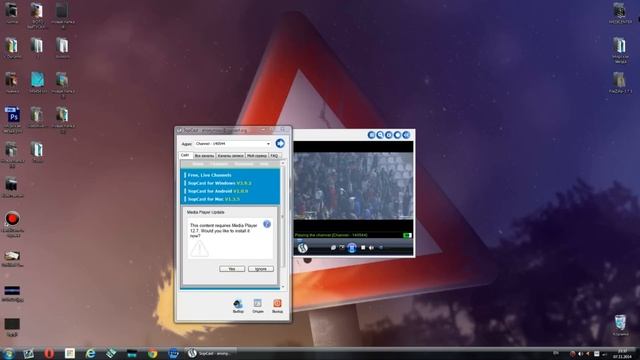Click the red Выход exit icon
The width and height of the screenshot is (640, 360).
(277, 305)
